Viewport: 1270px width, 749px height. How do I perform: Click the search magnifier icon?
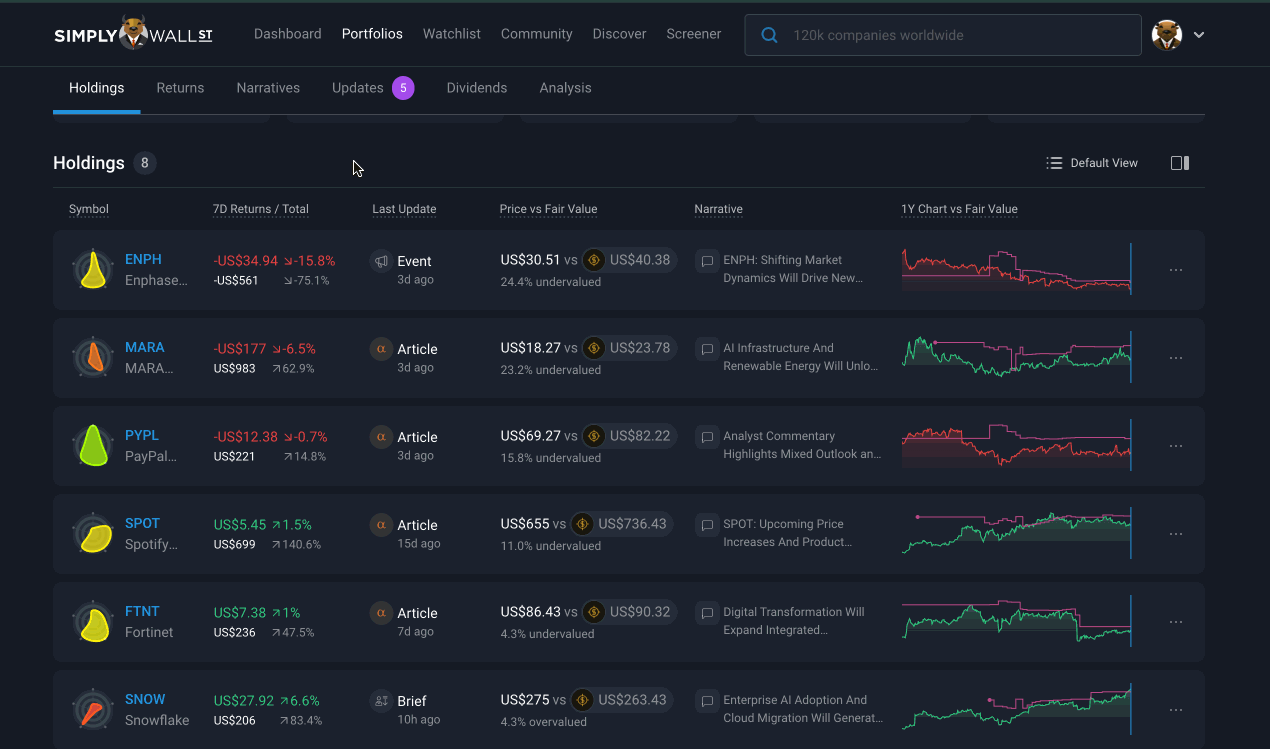pyautogui.click(x=769, y=35)
